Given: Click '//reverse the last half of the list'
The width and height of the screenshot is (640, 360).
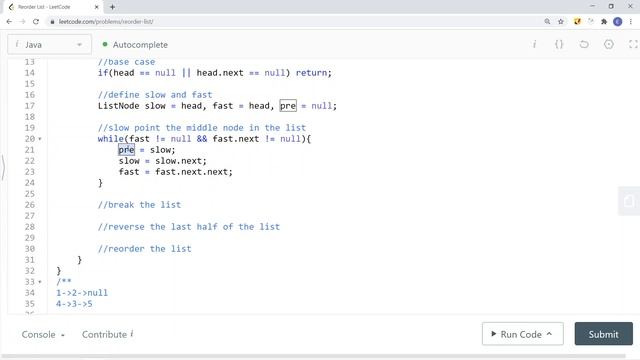Looking at the screenshot, I should point(189,227).
